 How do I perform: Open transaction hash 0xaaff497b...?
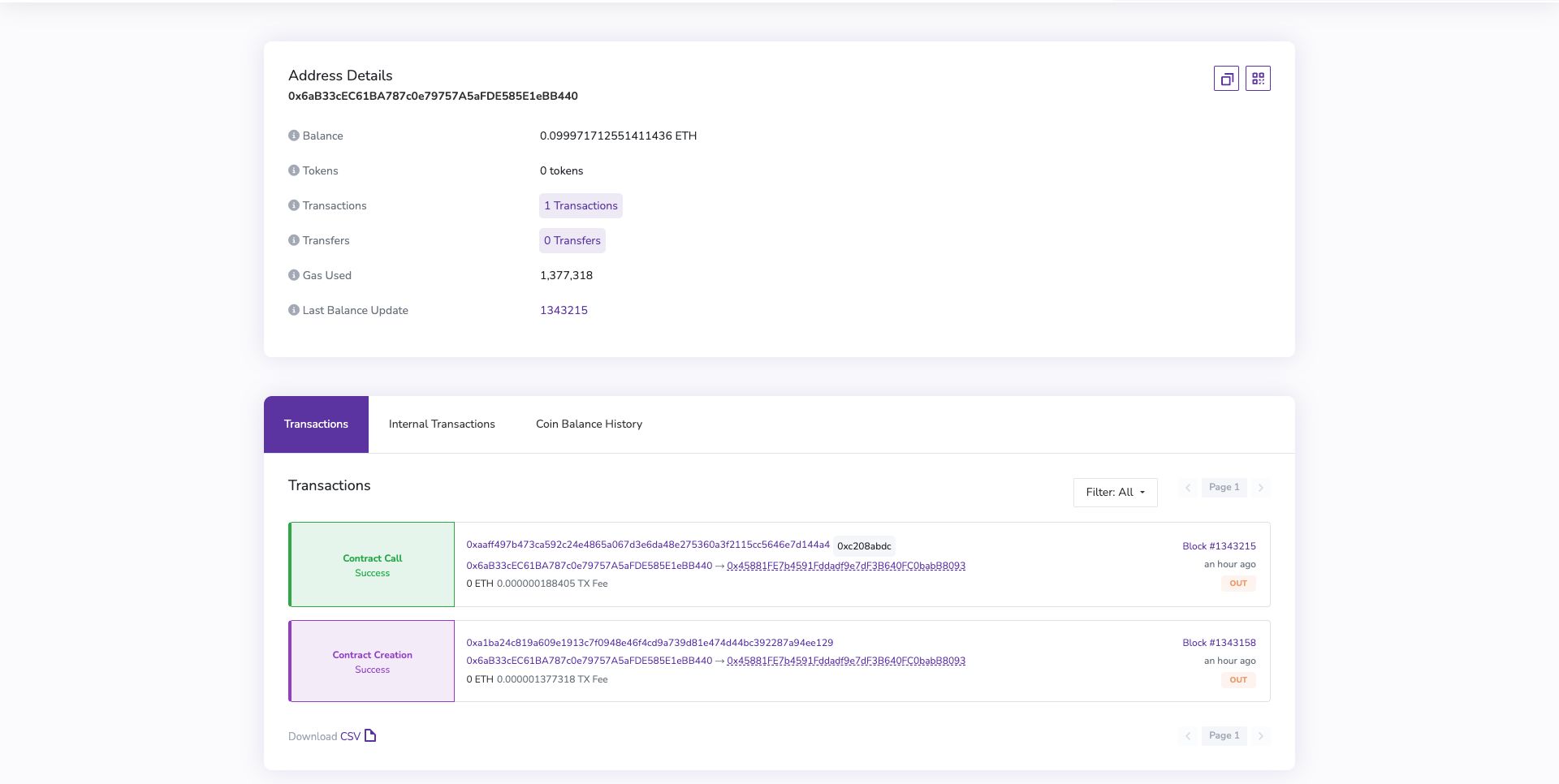tap(648, 545)
